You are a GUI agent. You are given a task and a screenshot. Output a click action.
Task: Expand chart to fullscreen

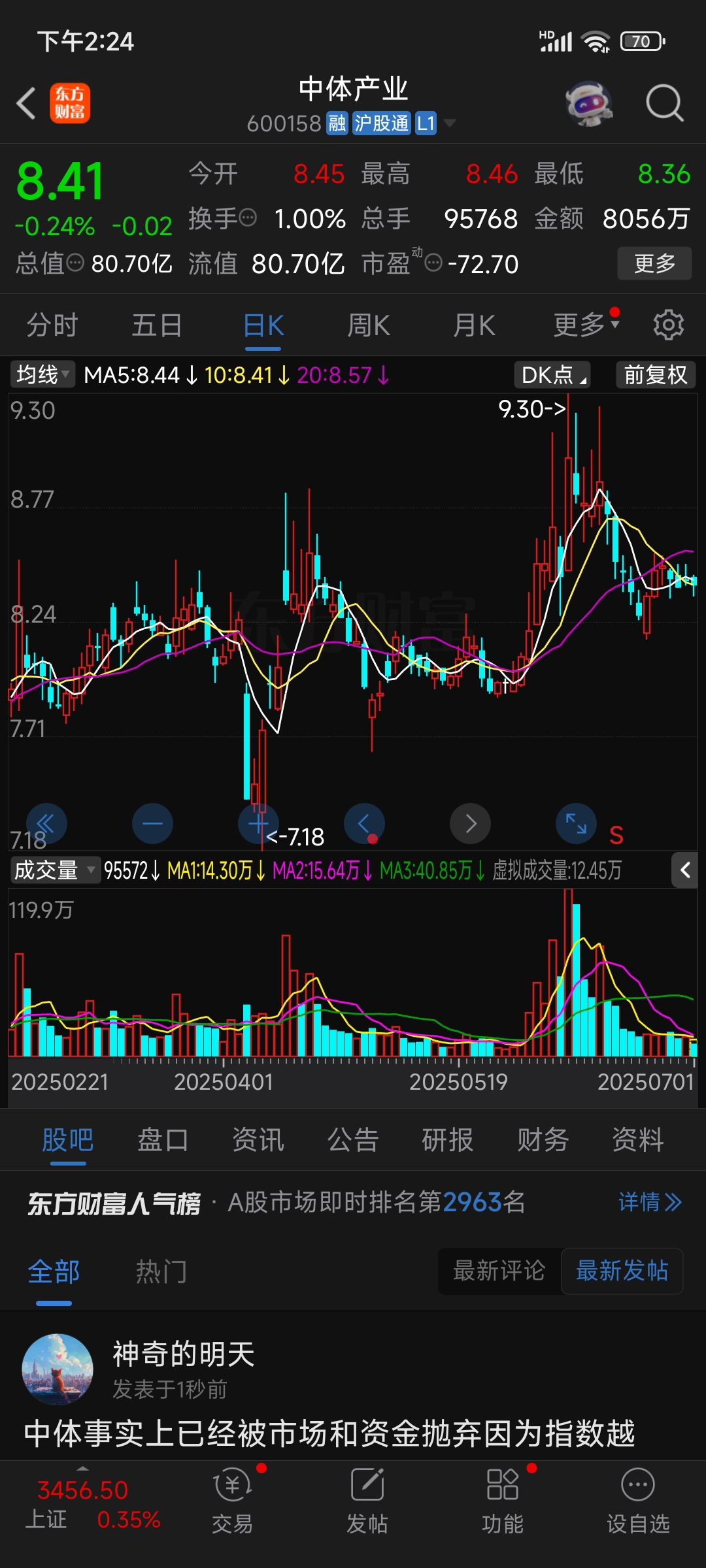click(576, 823)
